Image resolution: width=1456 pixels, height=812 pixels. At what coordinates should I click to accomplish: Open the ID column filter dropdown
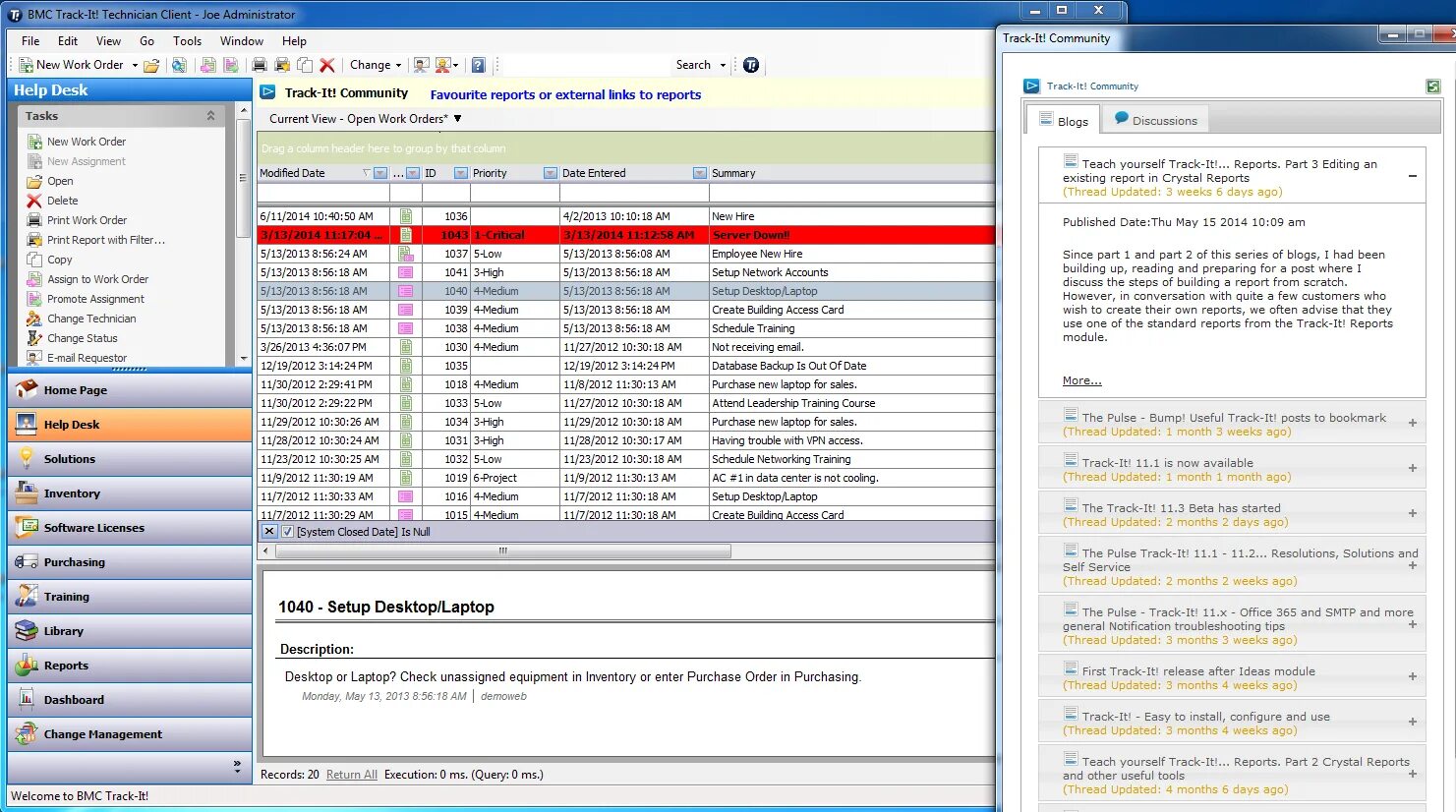pyautogui.click(x=460, y=173)
